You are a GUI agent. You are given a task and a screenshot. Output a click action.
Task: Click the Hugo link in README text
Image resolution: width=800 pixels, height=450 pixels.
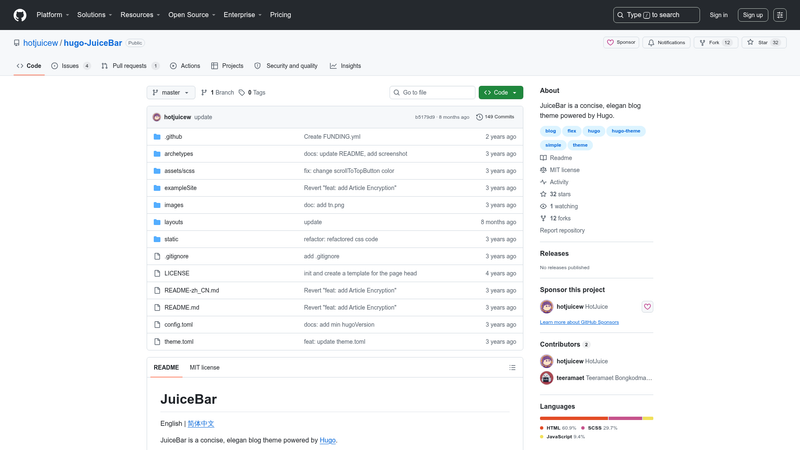tap(328, 440)
